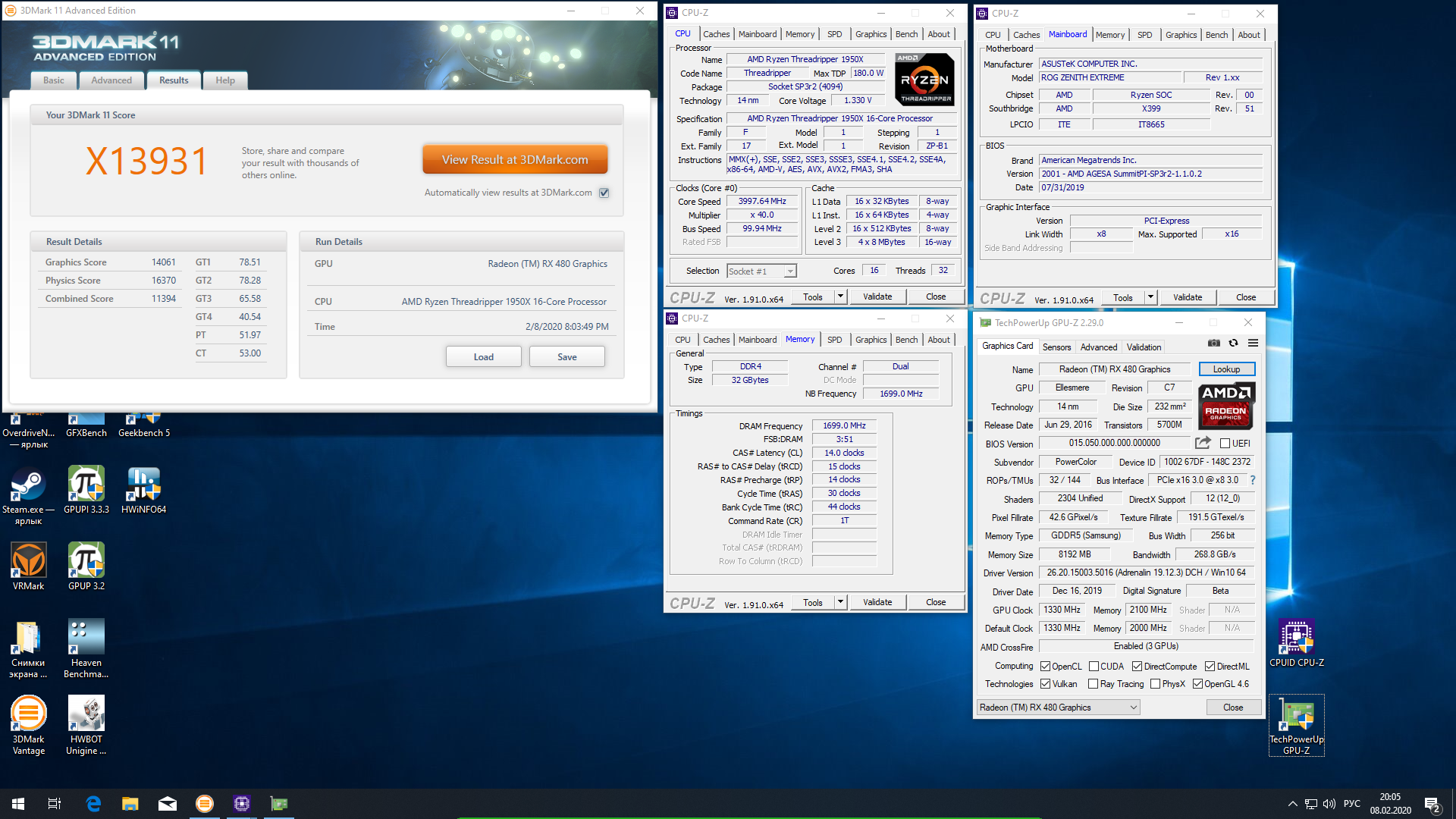This screenshot has width=1456, height=819.
Task: Toggle the DirectCompute checkbox
Action: [1137, 667]
